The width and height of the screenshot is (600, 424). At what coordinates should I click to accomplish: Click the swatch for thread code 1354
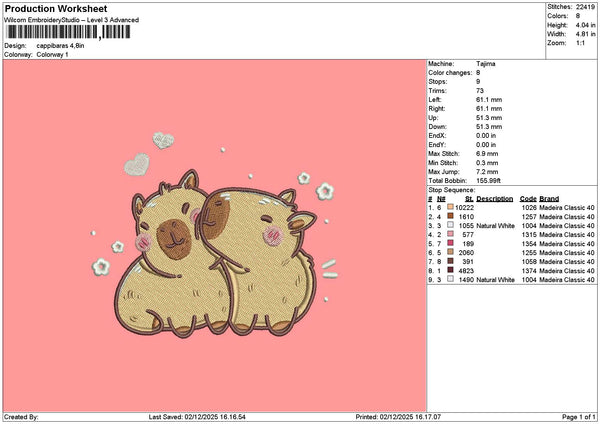point(450,243)
